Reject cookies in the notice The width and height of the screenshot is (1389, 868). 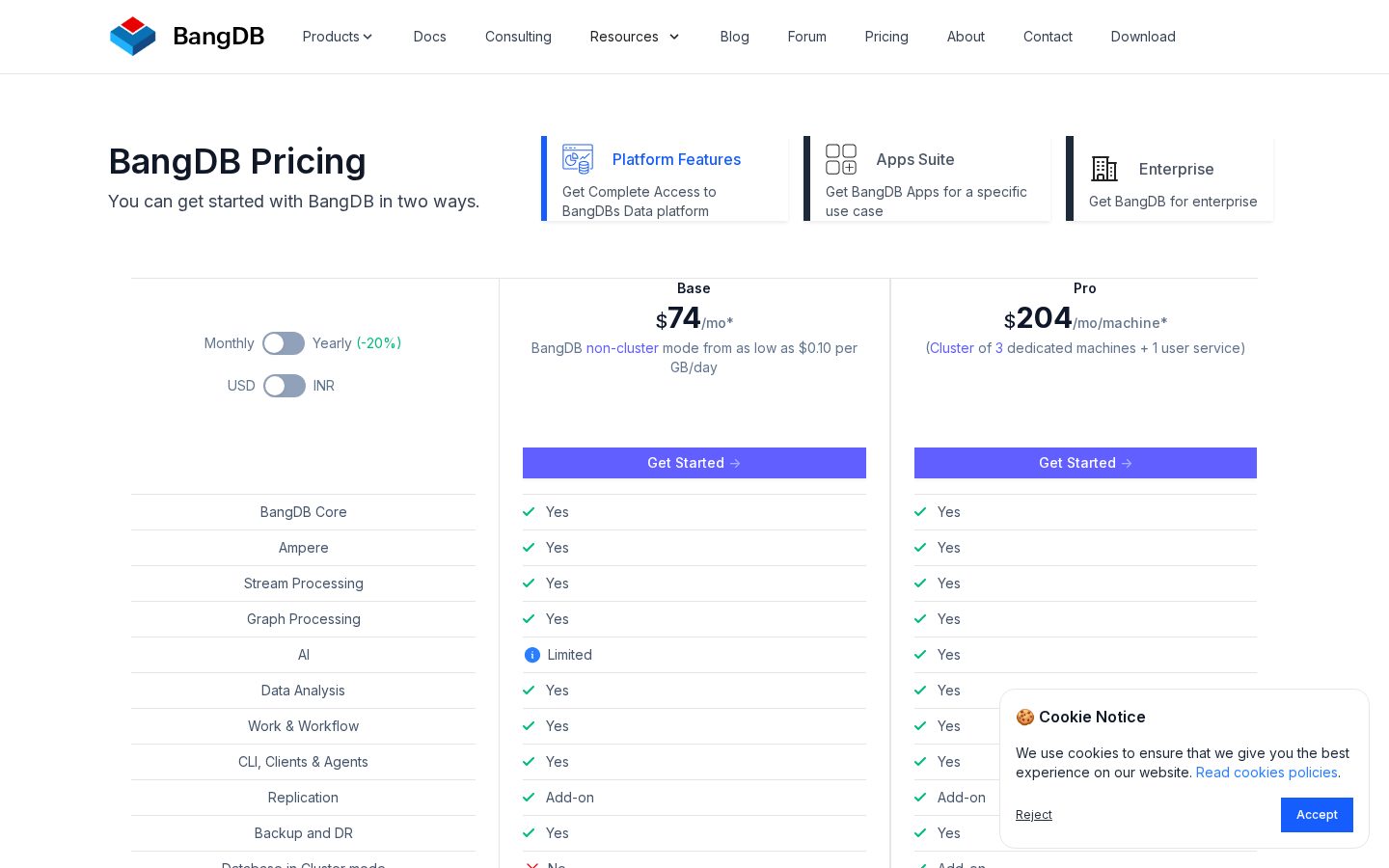(1033, 815)
